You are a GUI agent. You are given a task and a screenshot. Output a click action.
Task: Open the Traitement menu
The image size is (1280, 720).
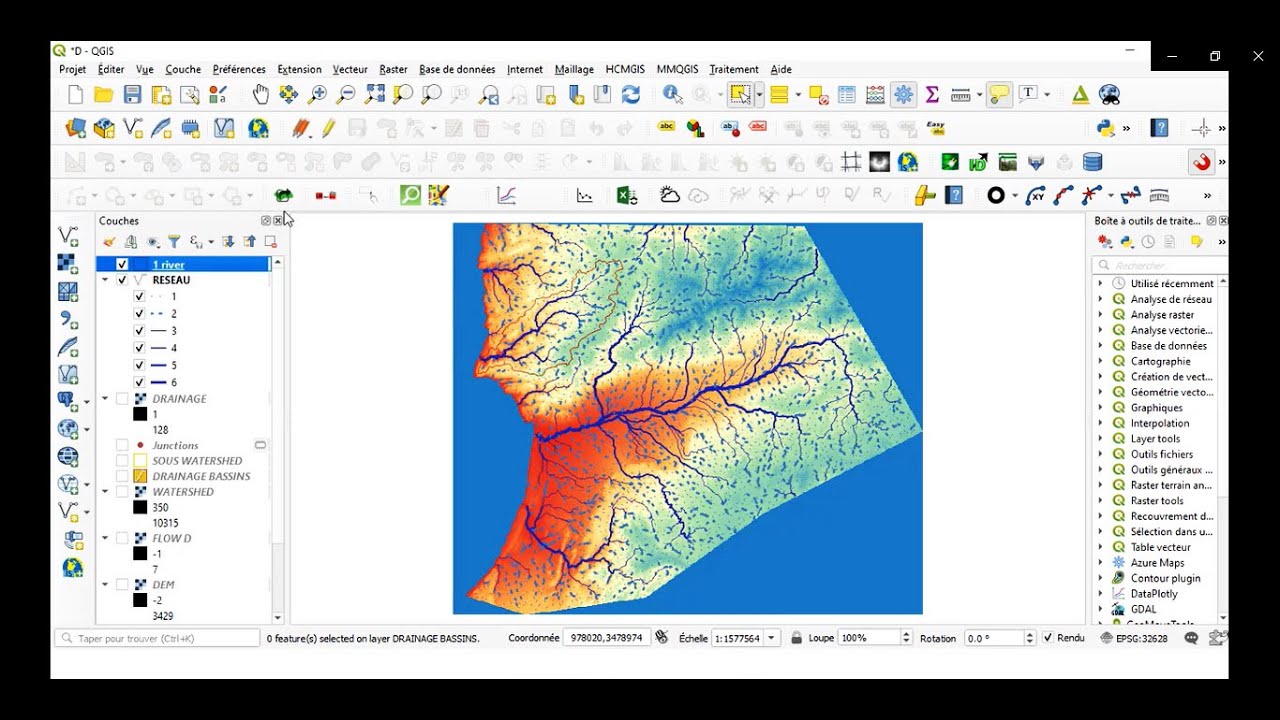click(734, 70)
